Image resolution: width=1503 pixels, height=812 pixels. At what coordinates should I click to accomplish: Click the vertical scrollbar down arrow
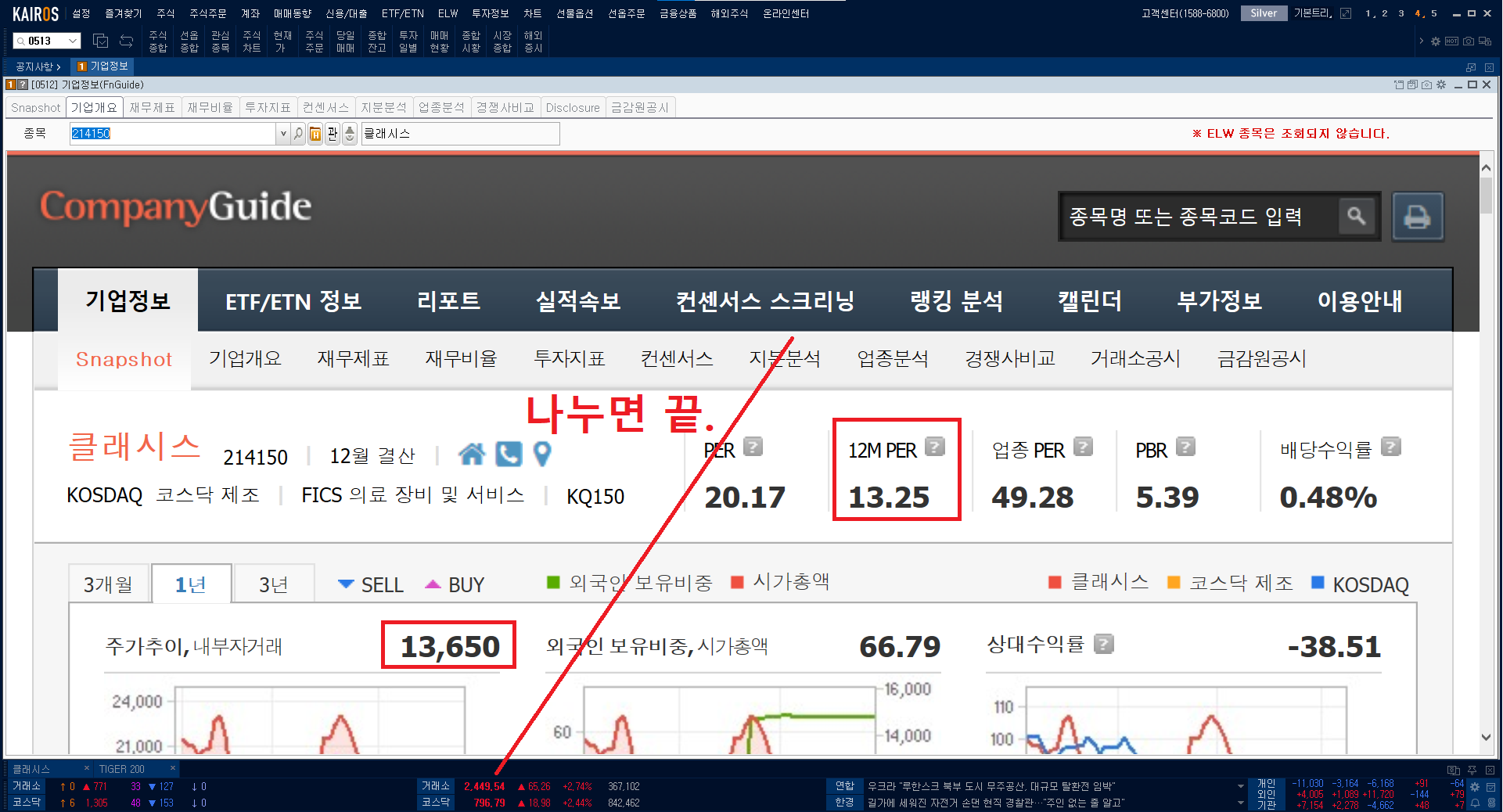point(1486,737)
